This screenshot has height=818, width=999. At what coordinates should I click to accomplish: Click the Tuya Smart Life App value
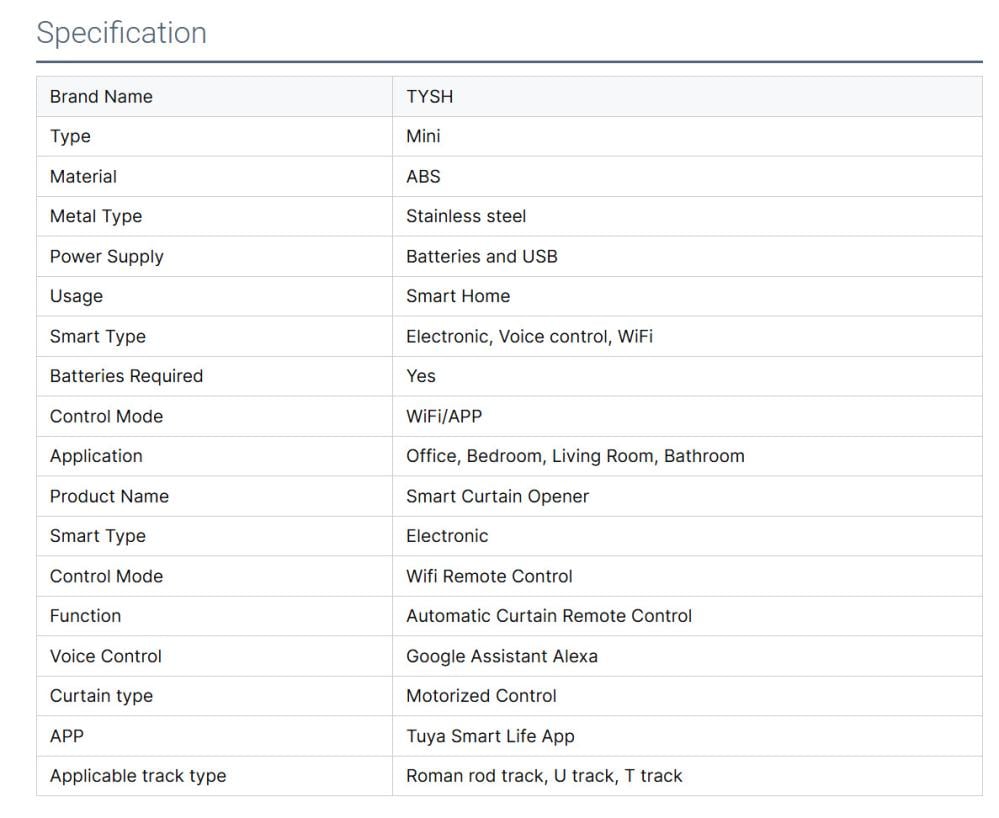(x=490, y=737)
